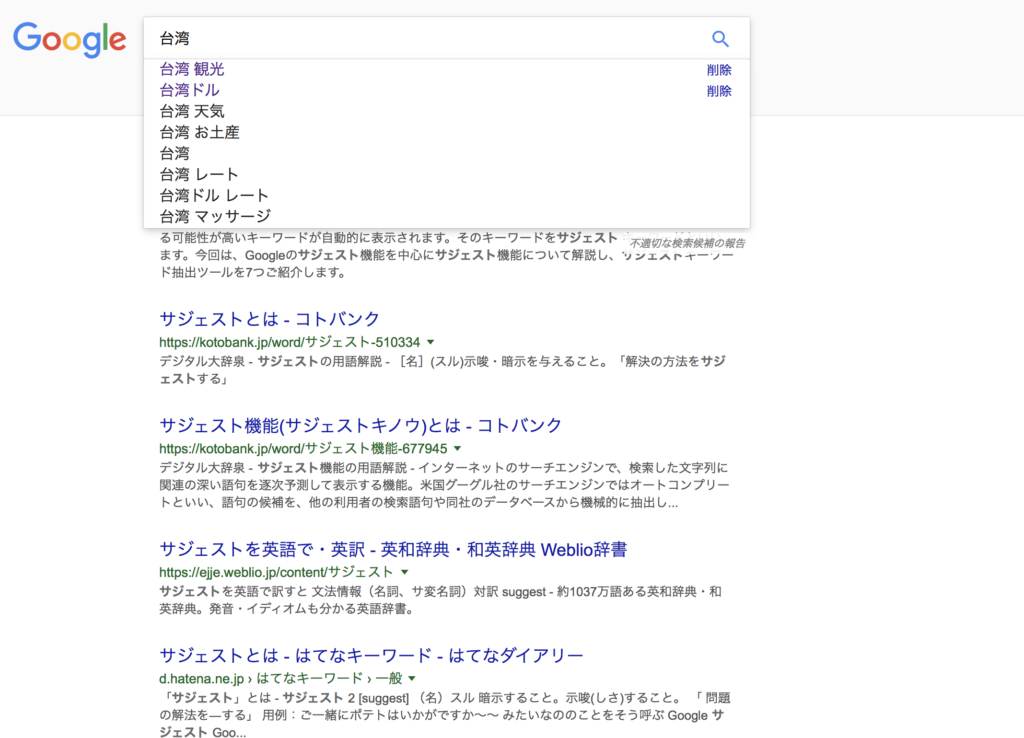
Task: Click snippet text starting サジェストを英語で訳すと
Action: tap(440, 600)
